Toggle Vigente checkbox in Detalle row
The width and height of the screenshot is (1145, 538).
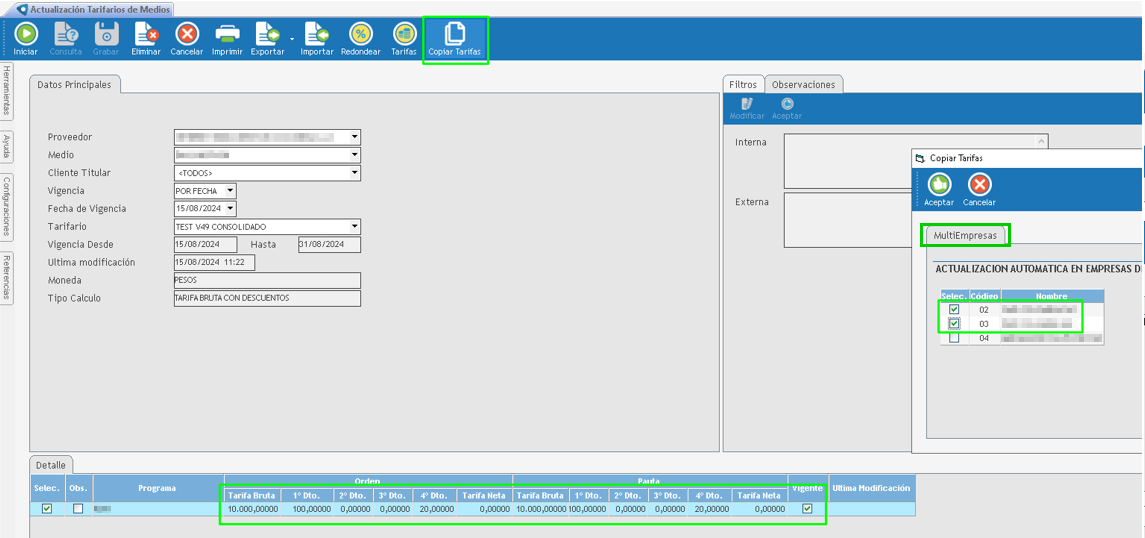(x=807, y=509)
